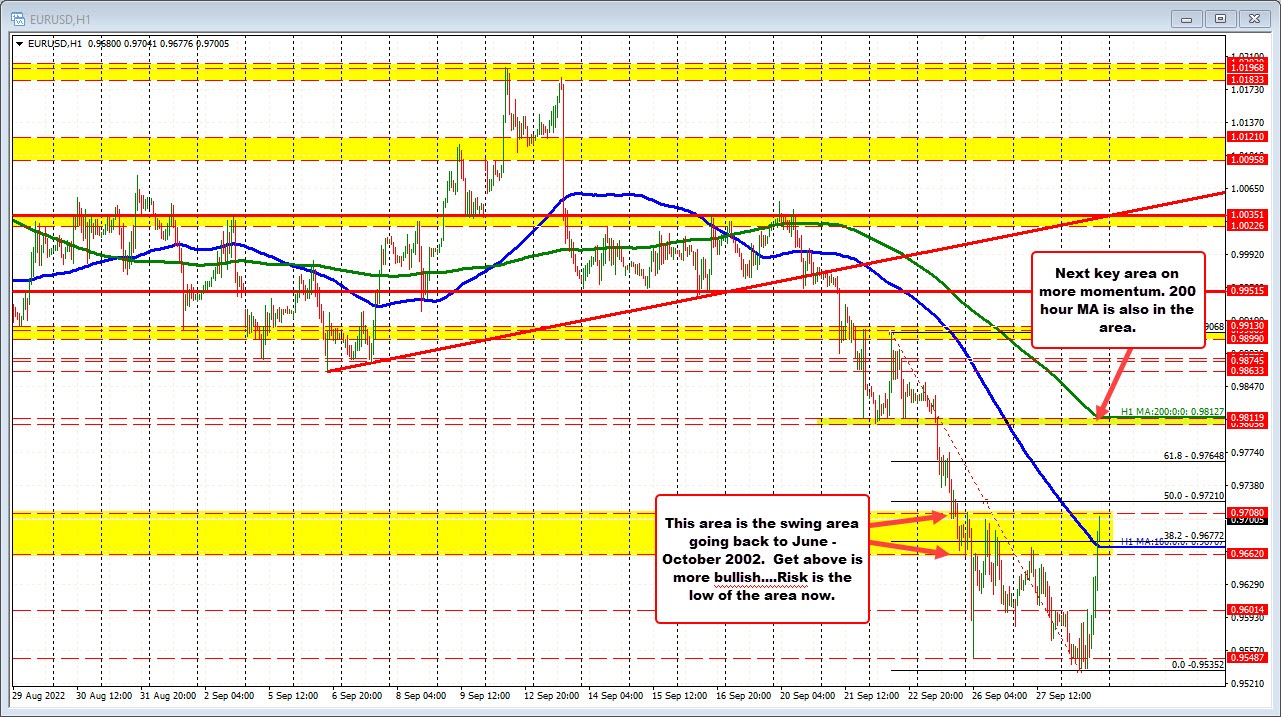Click the window restore button
Viewport: 1281px width, 717px height.
(x=1219, y=18)
